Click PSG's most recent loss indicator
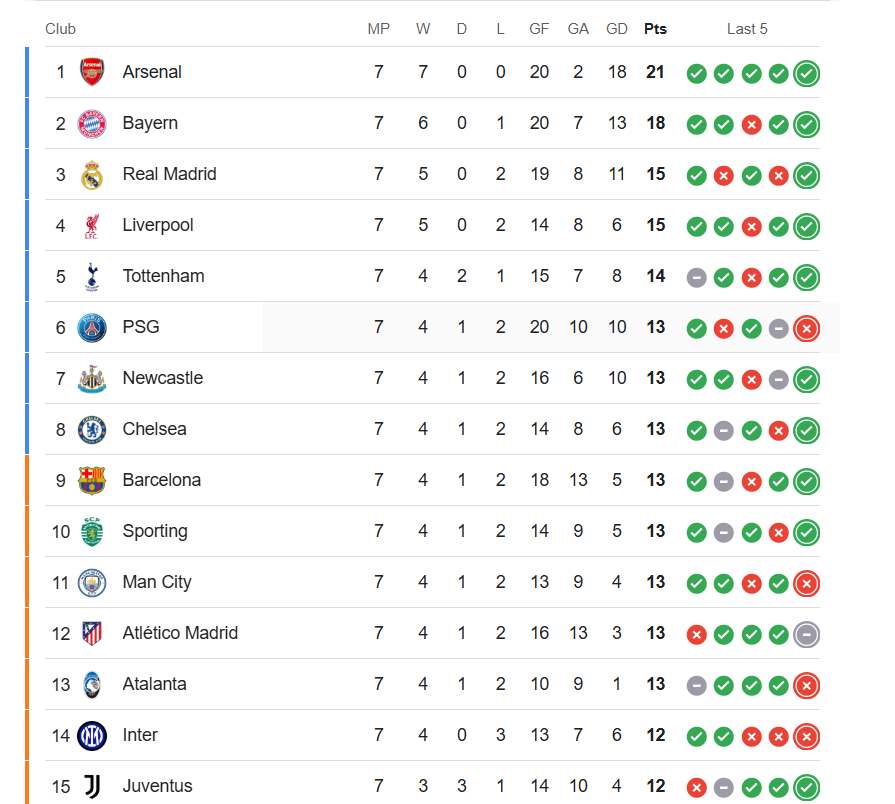 (x=807, y=328)
